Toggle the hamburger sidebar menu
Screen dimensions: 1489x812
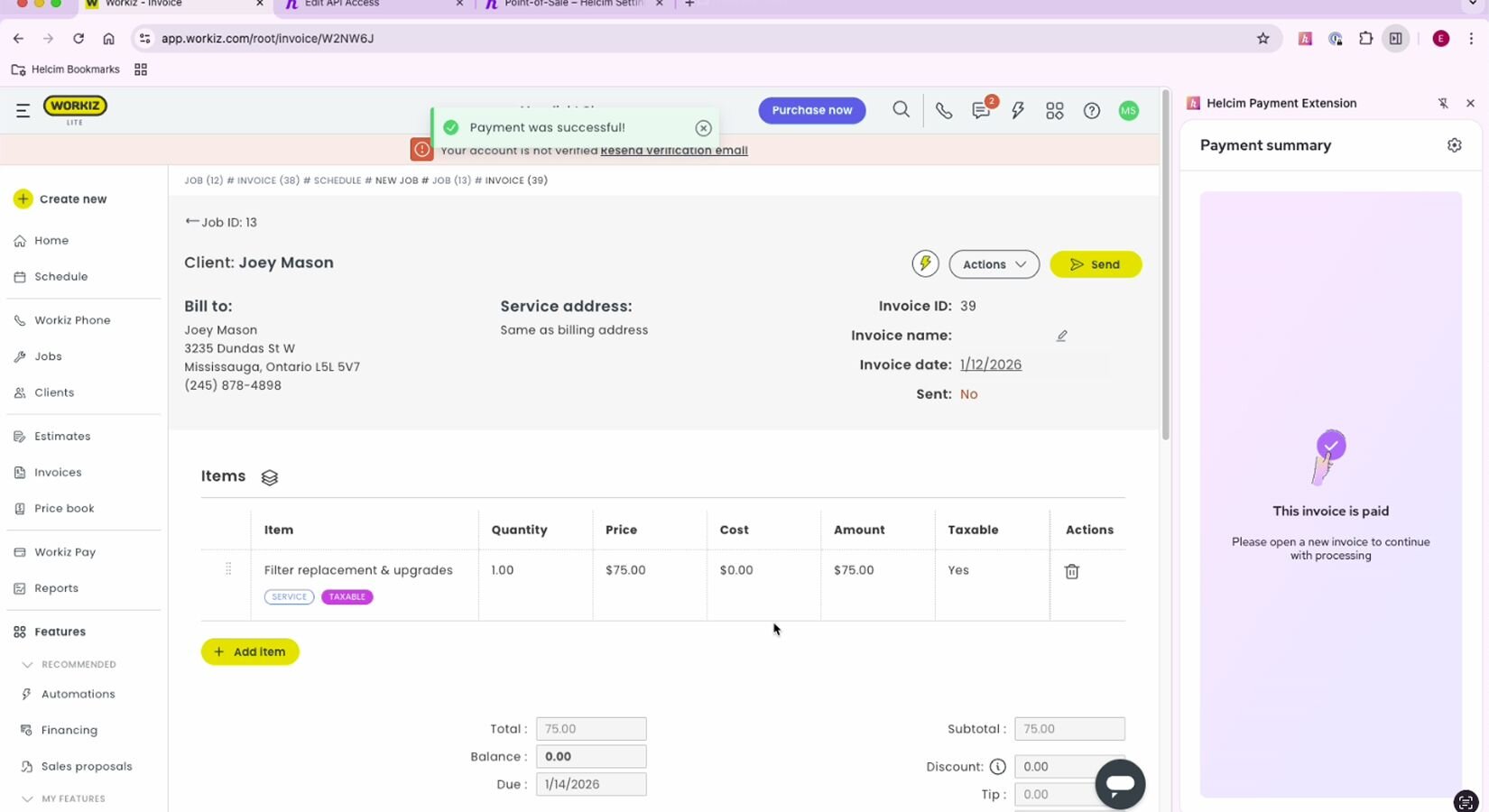pos(23,110)
